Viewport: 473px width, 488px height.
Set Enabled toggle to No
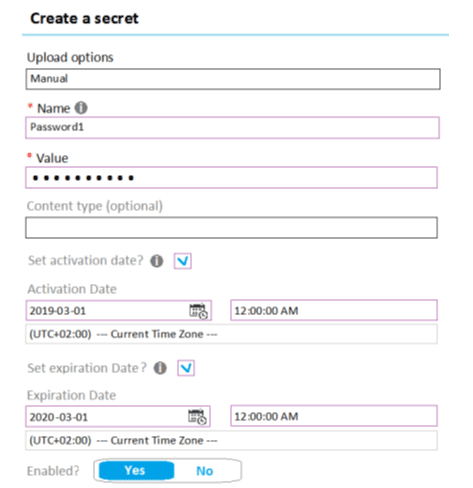205,471
